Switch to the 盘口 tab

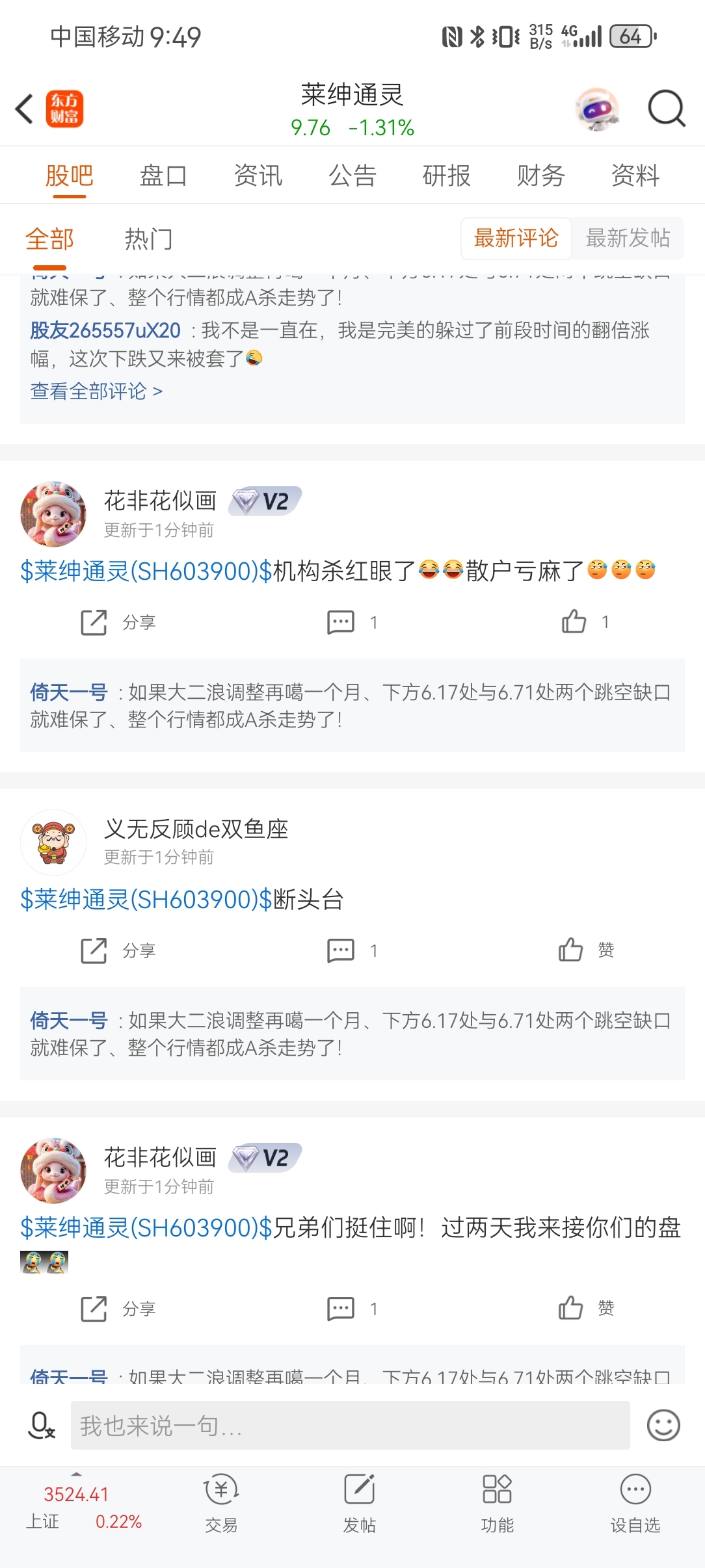coord(163,176)
